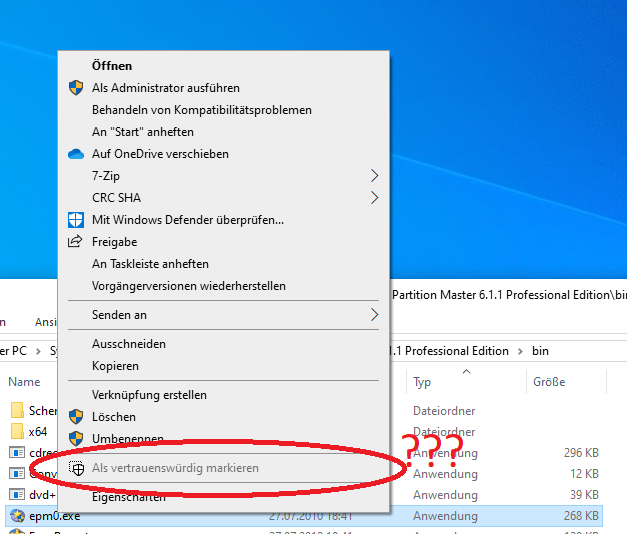Image resolution: width=627 pixels, height=534 pixels.
Task: Sort by the Typ column header
Action: [x=422, y=382]
